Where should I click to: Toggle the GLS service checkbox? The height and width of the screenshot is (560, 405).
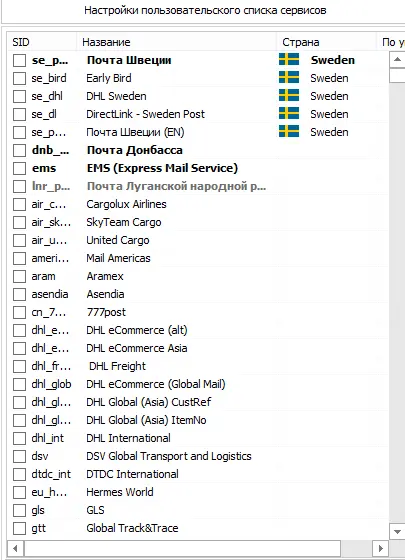point(19,510)
